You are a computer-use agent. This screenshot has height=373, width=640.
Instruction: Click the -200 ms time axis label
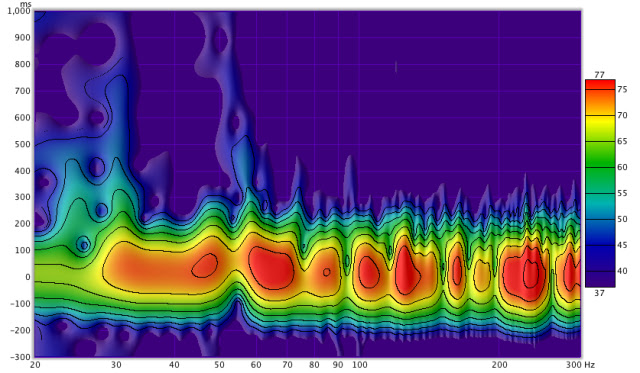[x=21, y=331]
